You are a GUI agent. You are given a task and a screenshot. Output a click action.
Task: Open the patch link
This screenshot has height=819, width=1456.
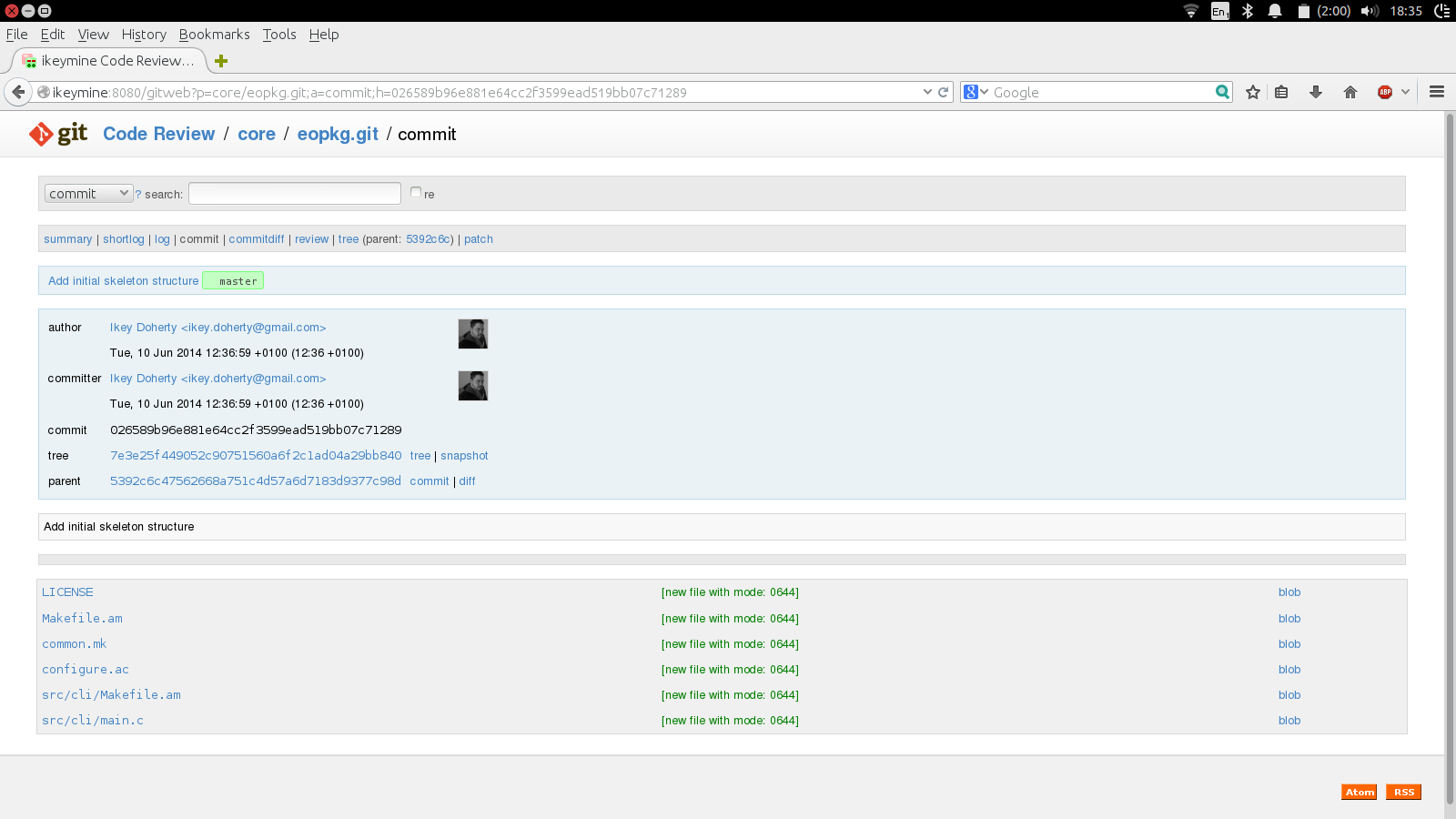[x=478, y=239]
